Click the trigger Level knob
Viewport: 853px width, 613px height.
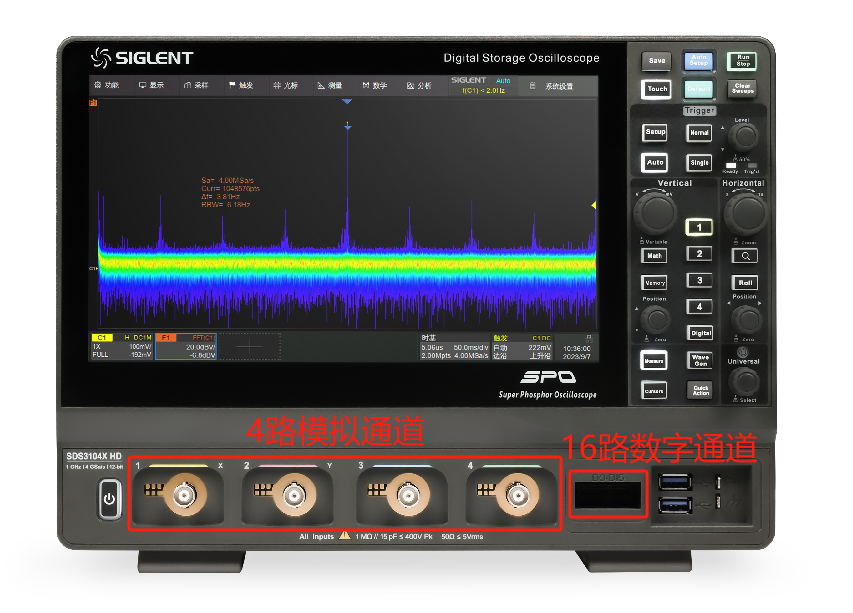pos(744,137)
